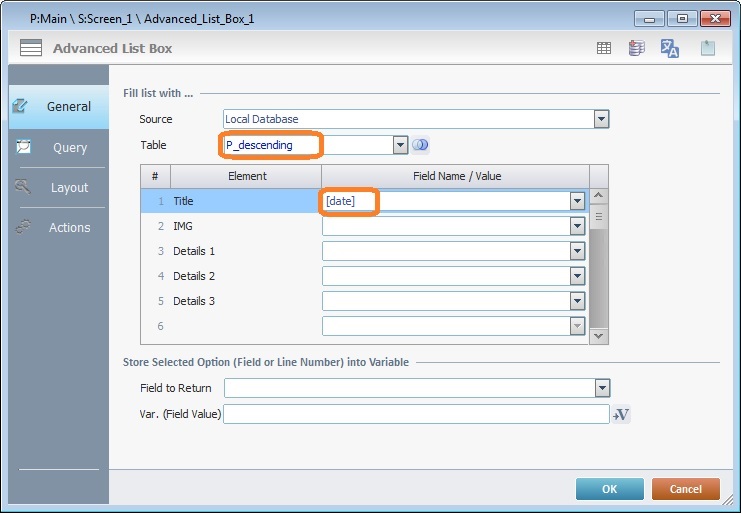Click the translation language icon
This screenshot has width=741, height=513.
(x=670, y=48)
